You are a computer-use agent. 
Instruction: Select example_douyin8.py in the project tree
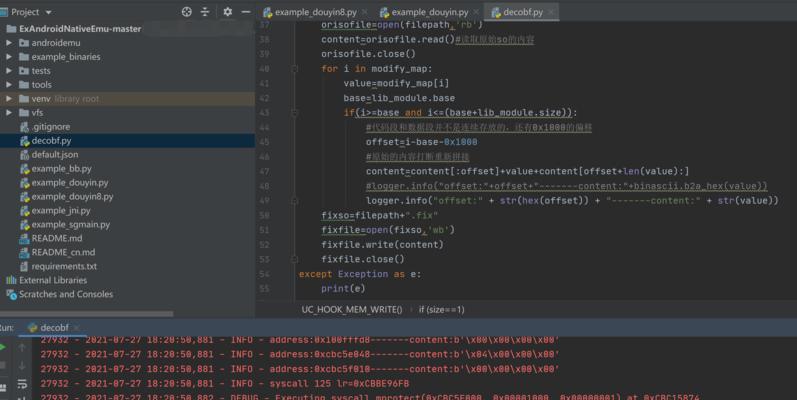(x=72, y=197)
